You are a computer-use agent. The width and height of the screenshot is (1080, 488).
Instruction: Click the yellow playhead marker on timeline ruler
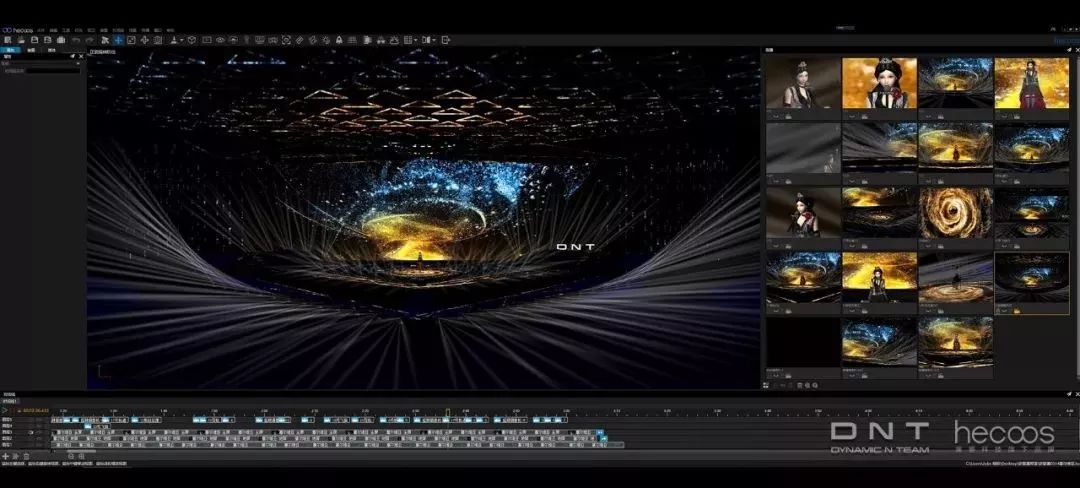point(447,411)
